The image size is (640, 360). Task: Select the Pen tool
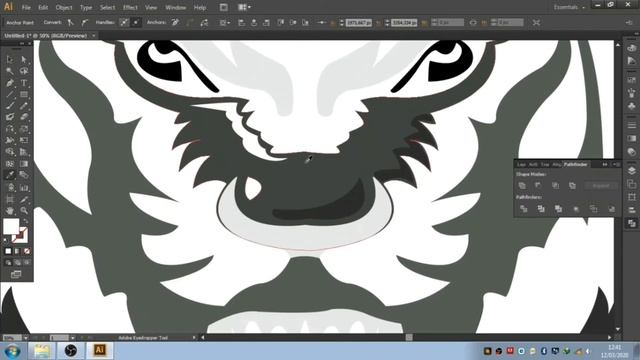pyautogui.click(x=10, y=83)
